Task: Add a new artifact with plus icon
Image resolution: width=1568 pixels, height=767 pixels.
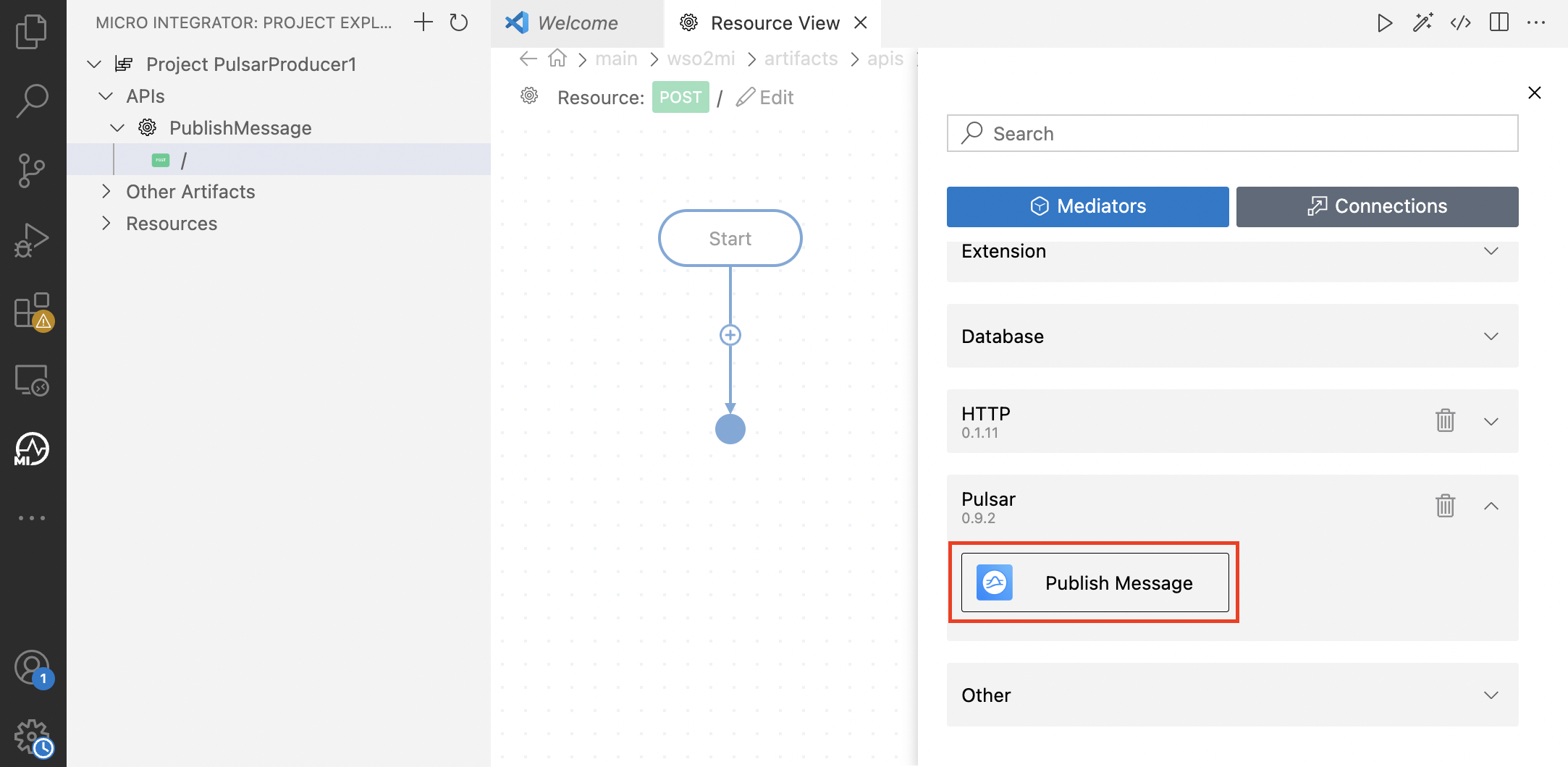Action: pyautogui.click(x=423, y=22)
